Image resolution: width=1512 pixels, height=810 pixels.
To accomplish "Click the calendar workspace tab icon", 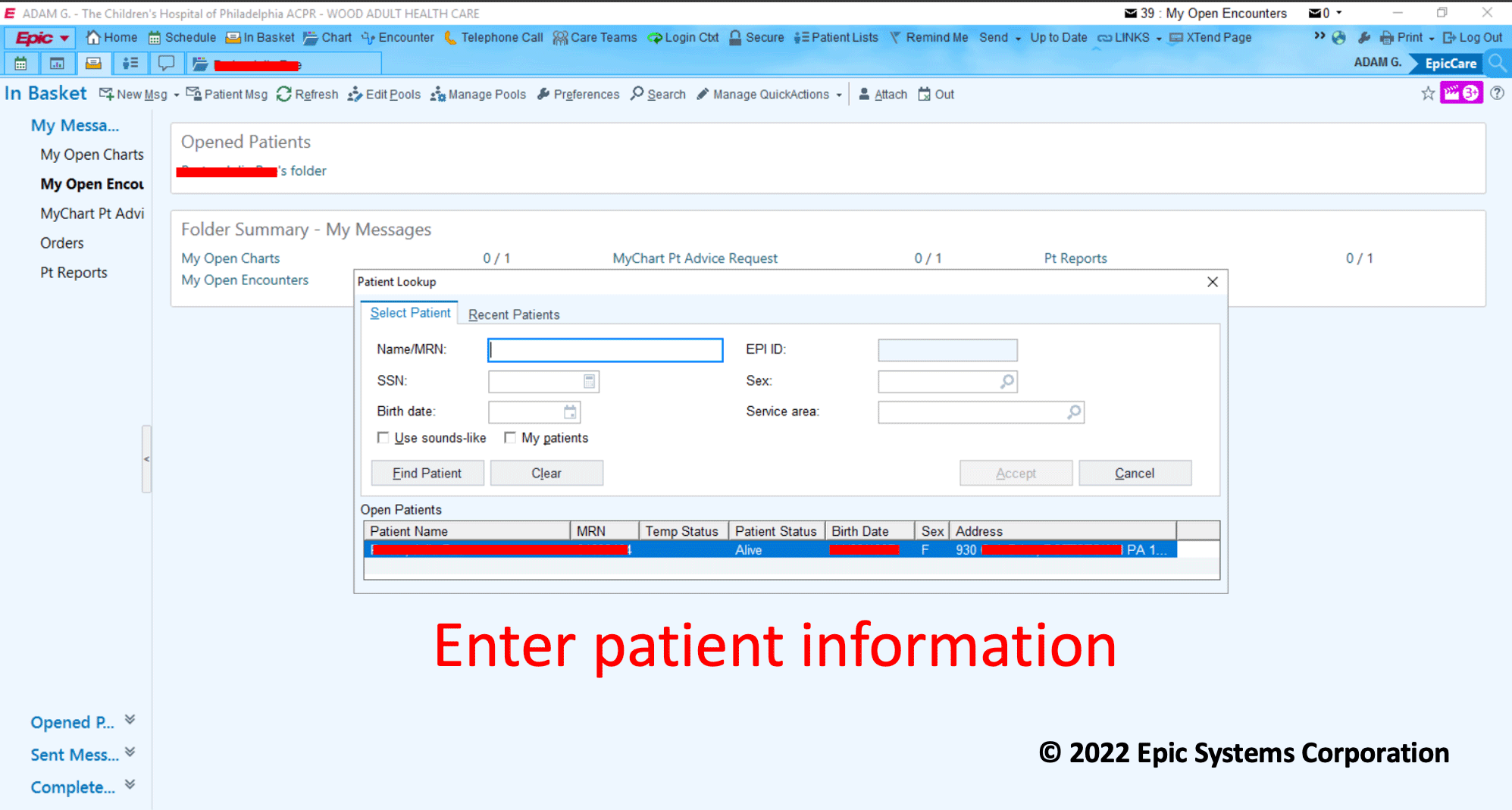I will (21, 64).
